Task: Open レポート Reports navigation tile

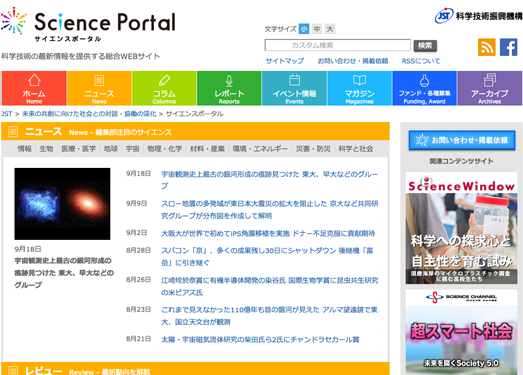Action: tap(229, 88)
